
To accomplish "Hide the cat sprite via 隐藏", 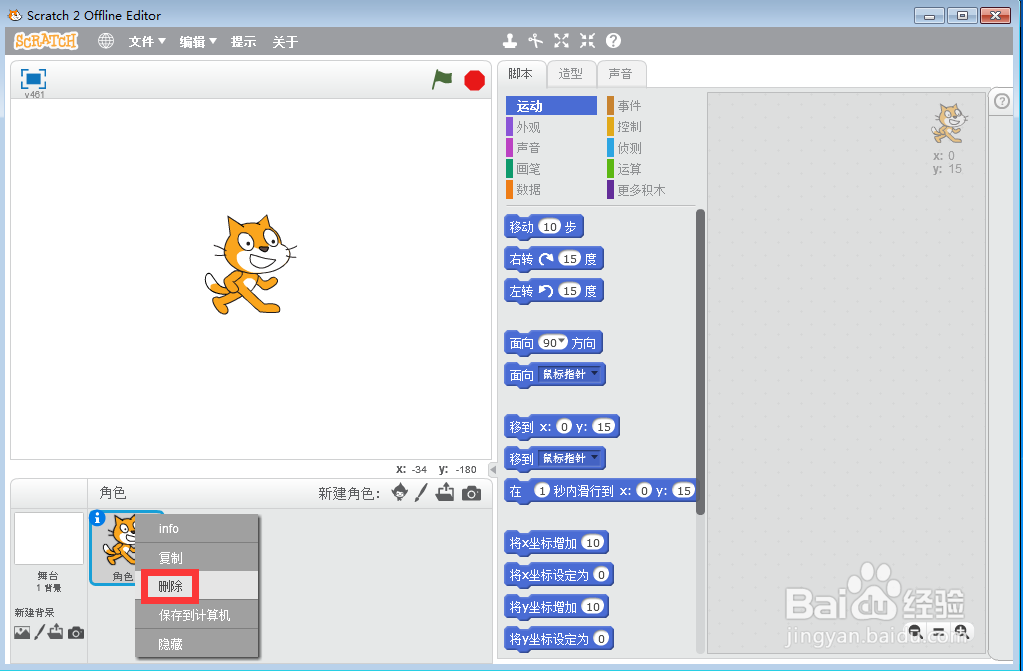I will (170, 644).
